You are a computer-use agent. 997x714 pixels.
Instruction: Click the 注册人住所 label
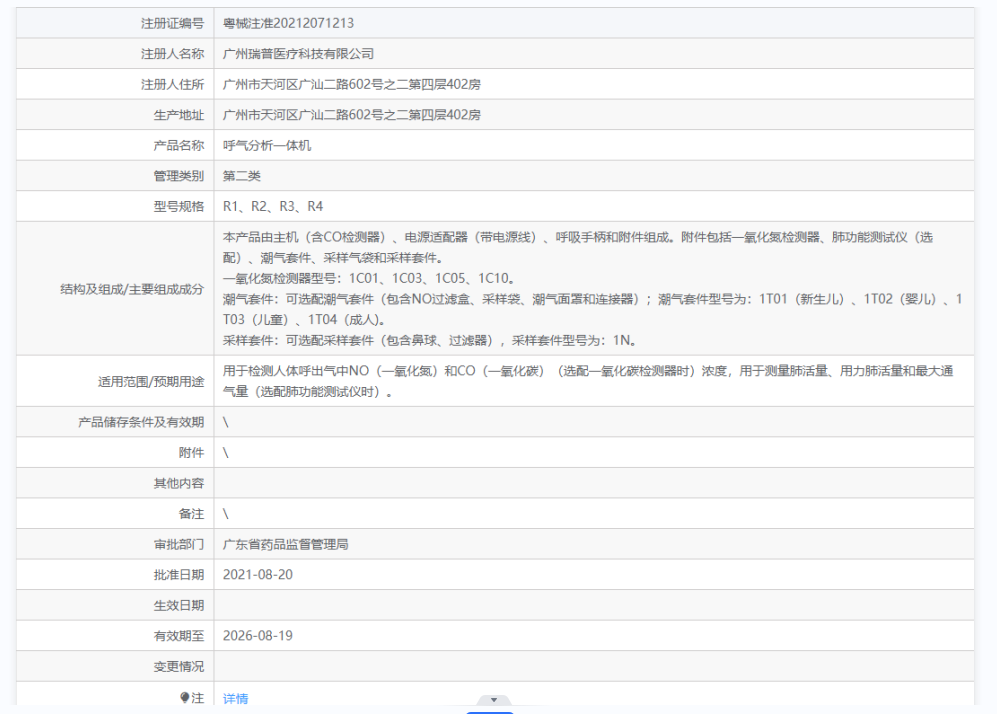[x=172, y=85]
